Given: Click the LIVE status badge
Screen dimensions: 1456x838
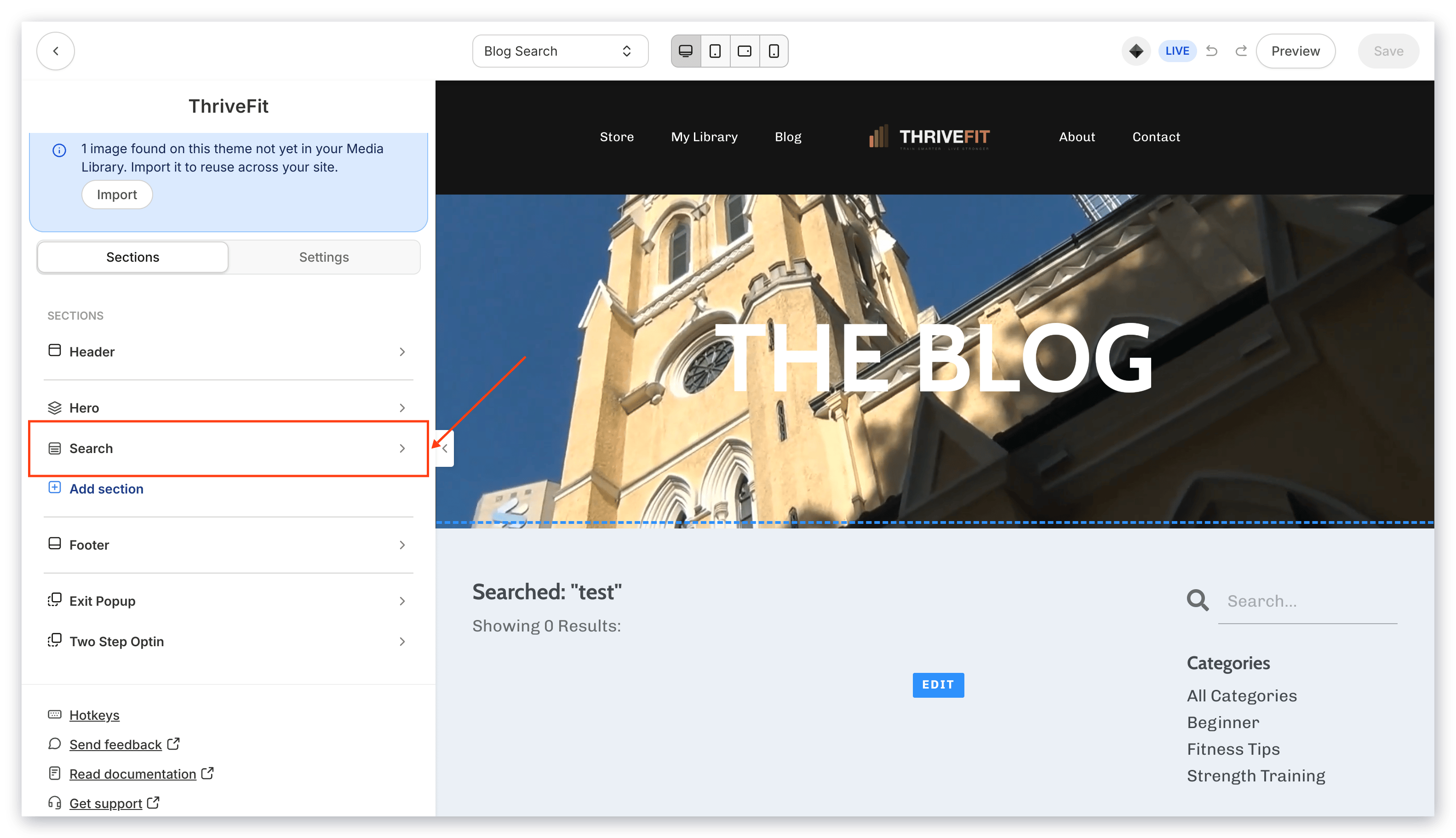Looking at the screenshot, I should 1176,51.
